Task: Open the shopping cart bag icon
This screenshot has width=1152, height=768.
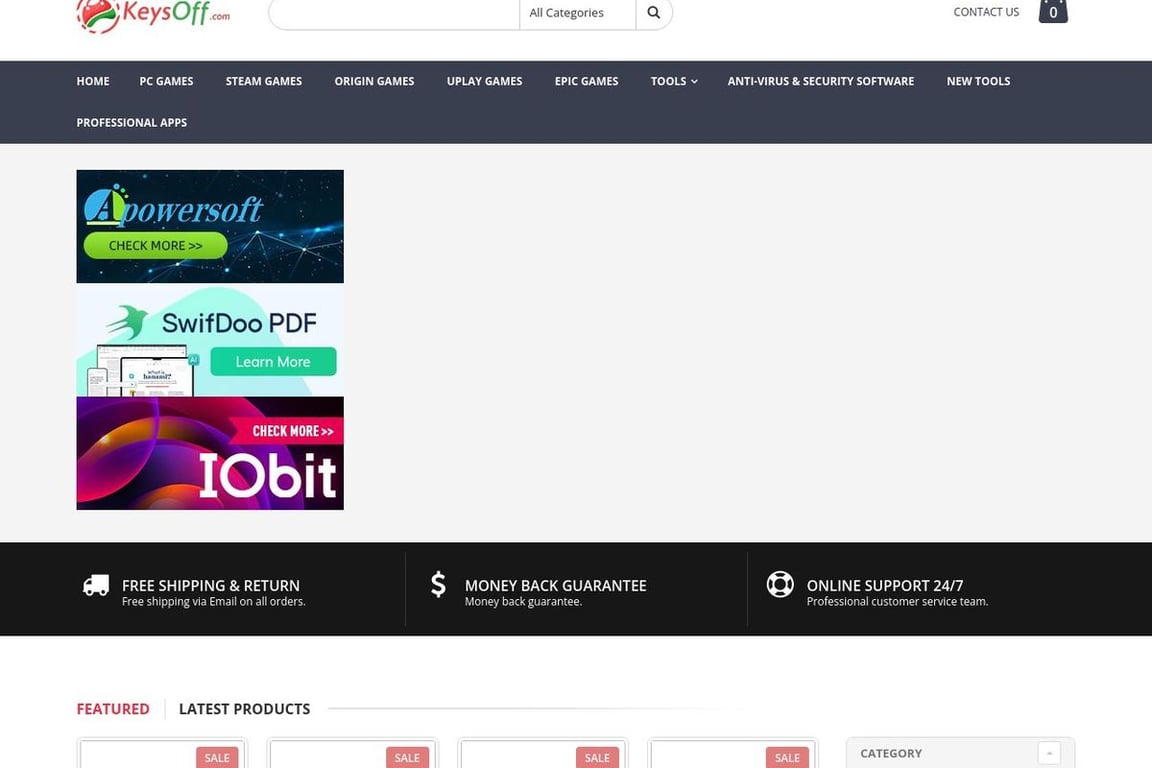Action: (1053, 11)
